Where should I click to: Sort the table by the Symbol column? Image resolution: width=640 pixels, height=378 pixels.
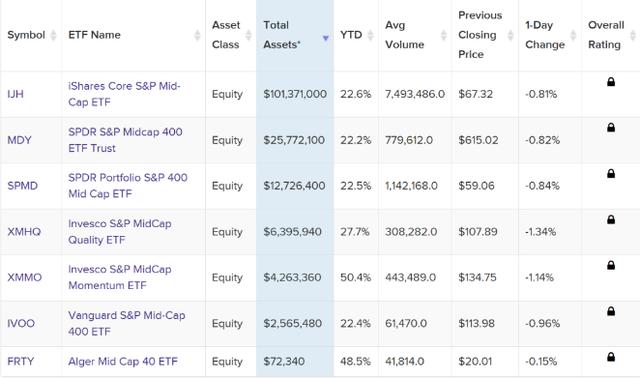(x=53, y=35)
